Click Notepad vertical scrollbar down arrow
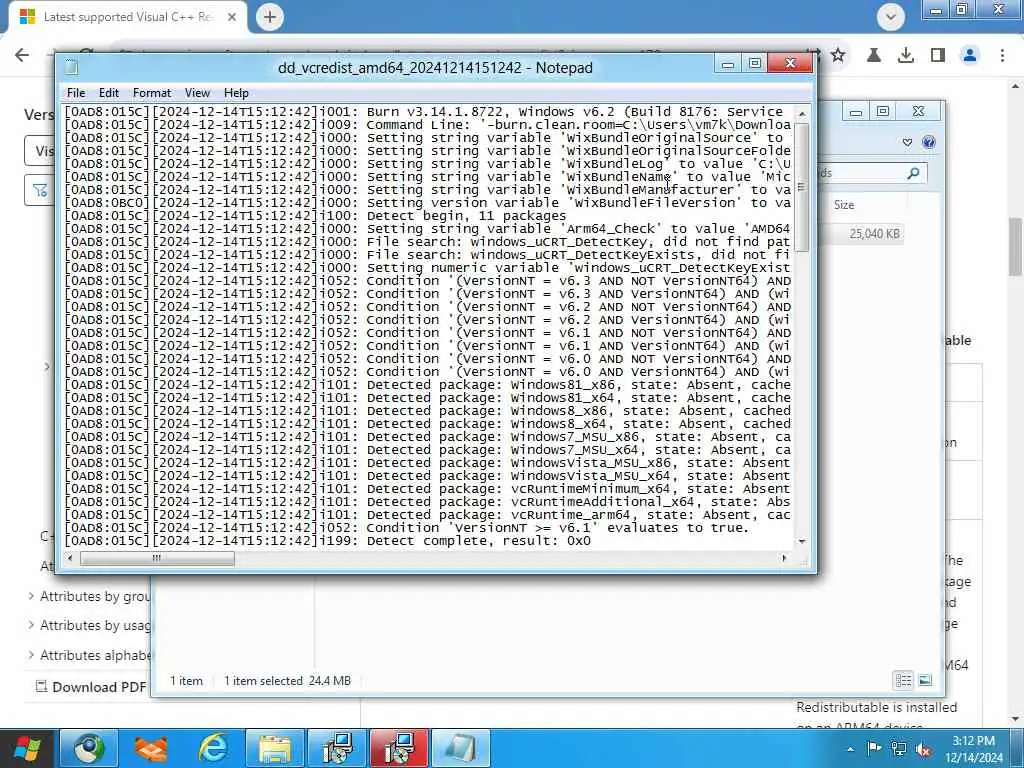 tap(802, 541)
